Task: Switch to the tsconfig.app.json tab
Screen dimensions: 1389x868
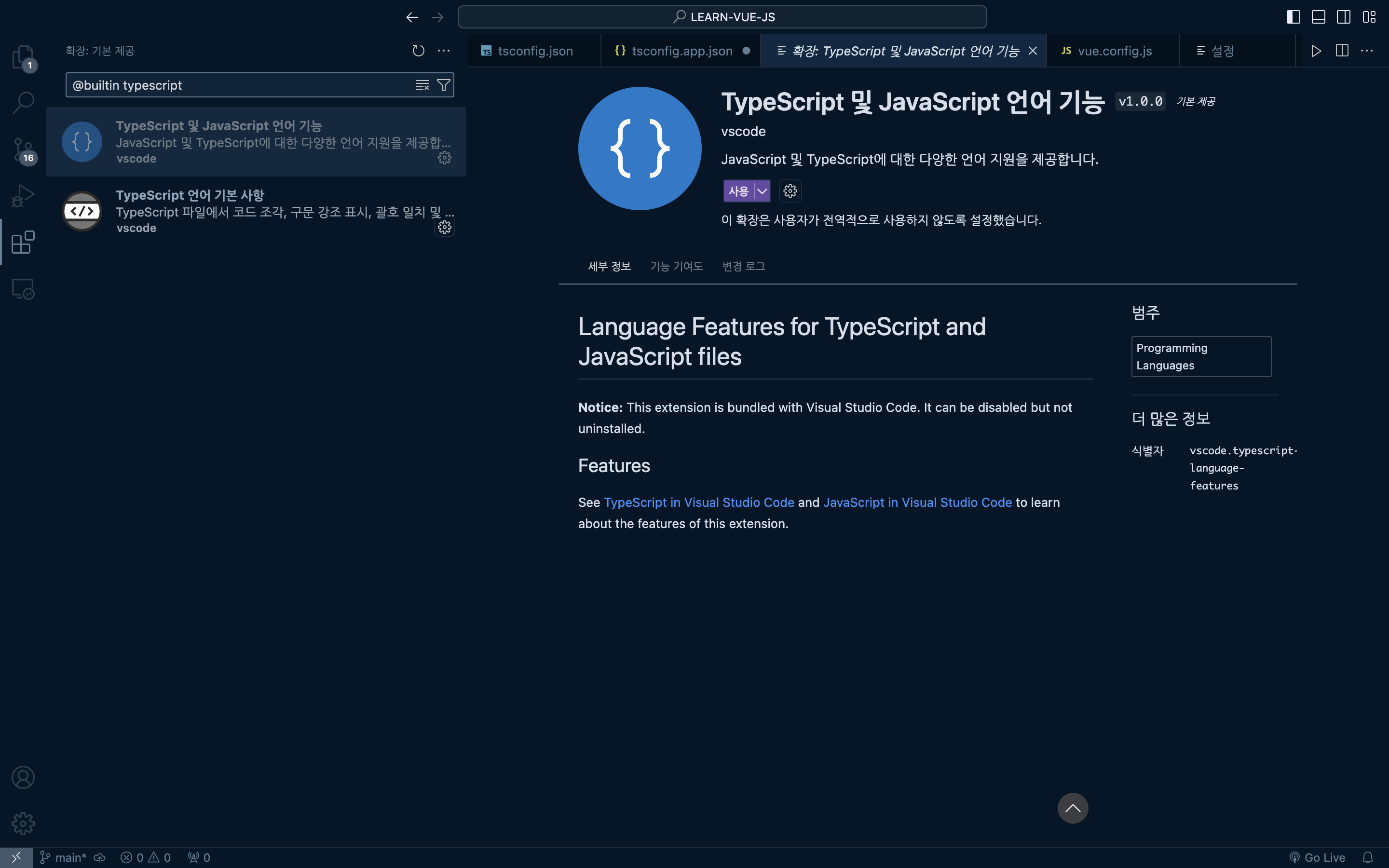Action: (x=681, y=51)
